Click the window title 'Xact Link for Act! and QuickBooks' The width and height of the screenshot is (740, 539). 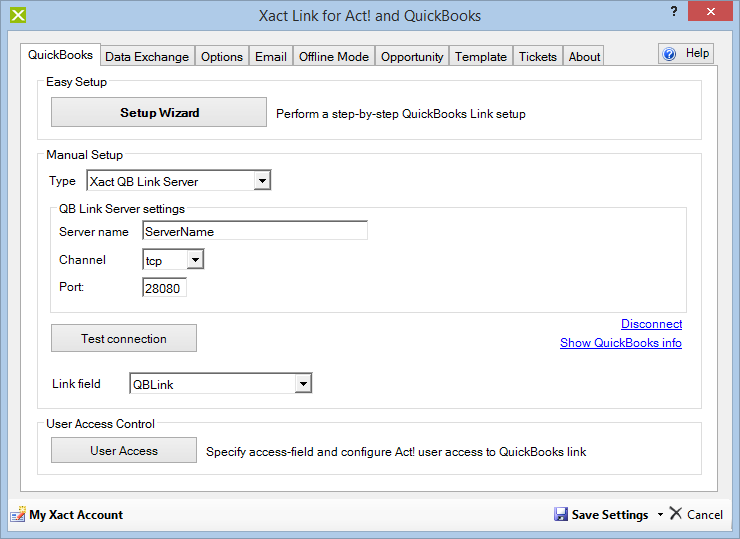[x=370, y=16]
